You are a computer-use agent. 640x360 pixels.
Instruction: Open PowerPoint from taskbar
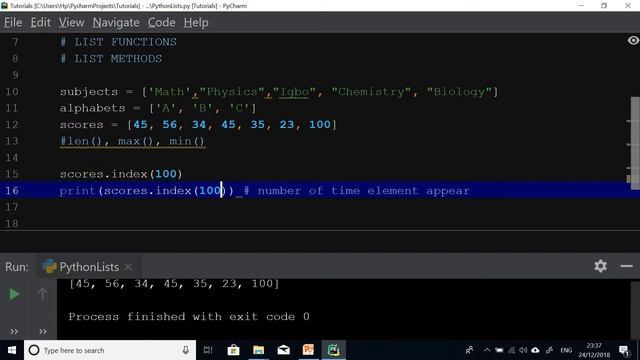click(x=308, y=350)
